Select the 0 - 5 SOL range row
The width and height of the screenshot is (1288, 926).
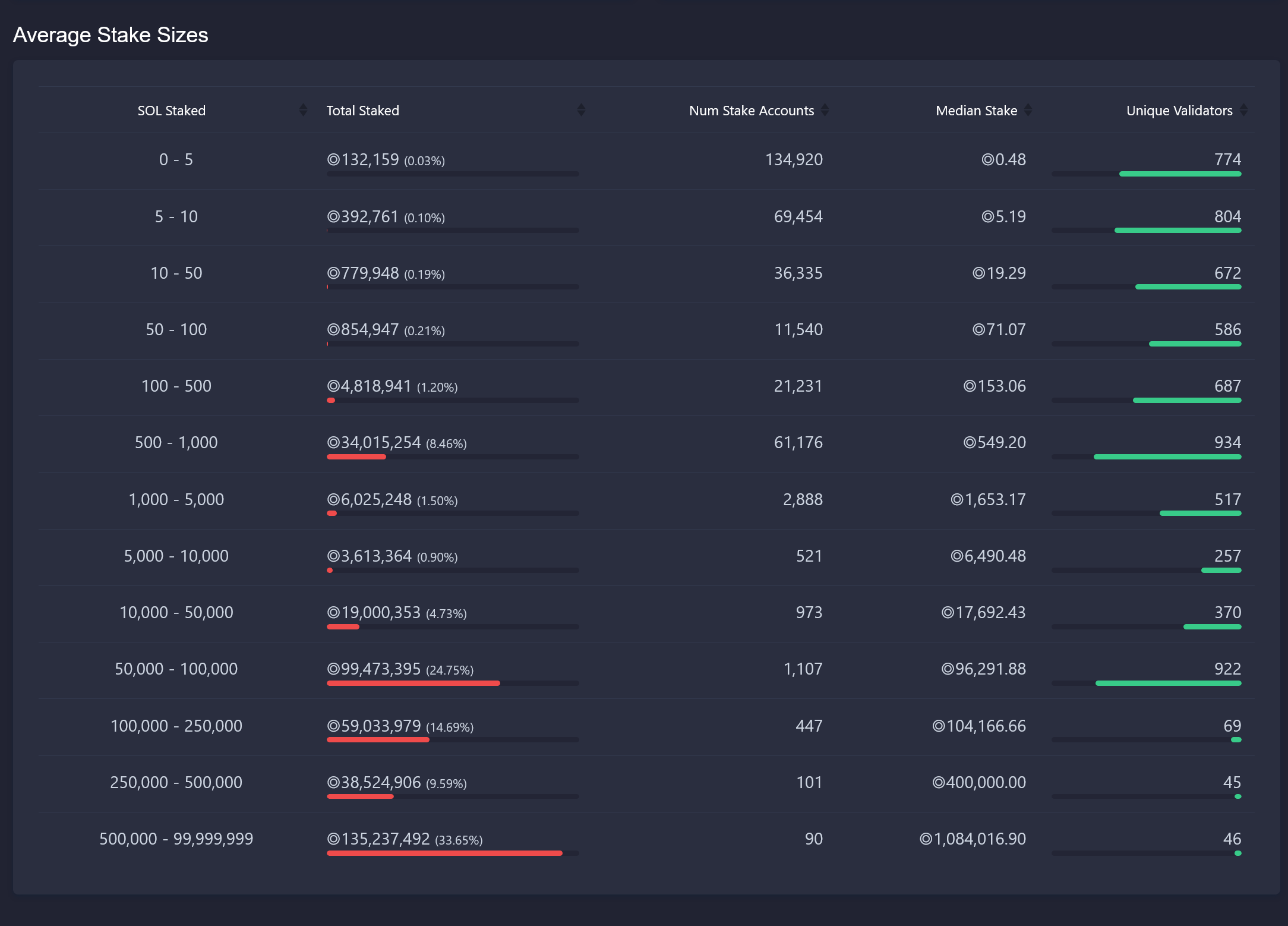pos(176,160)
